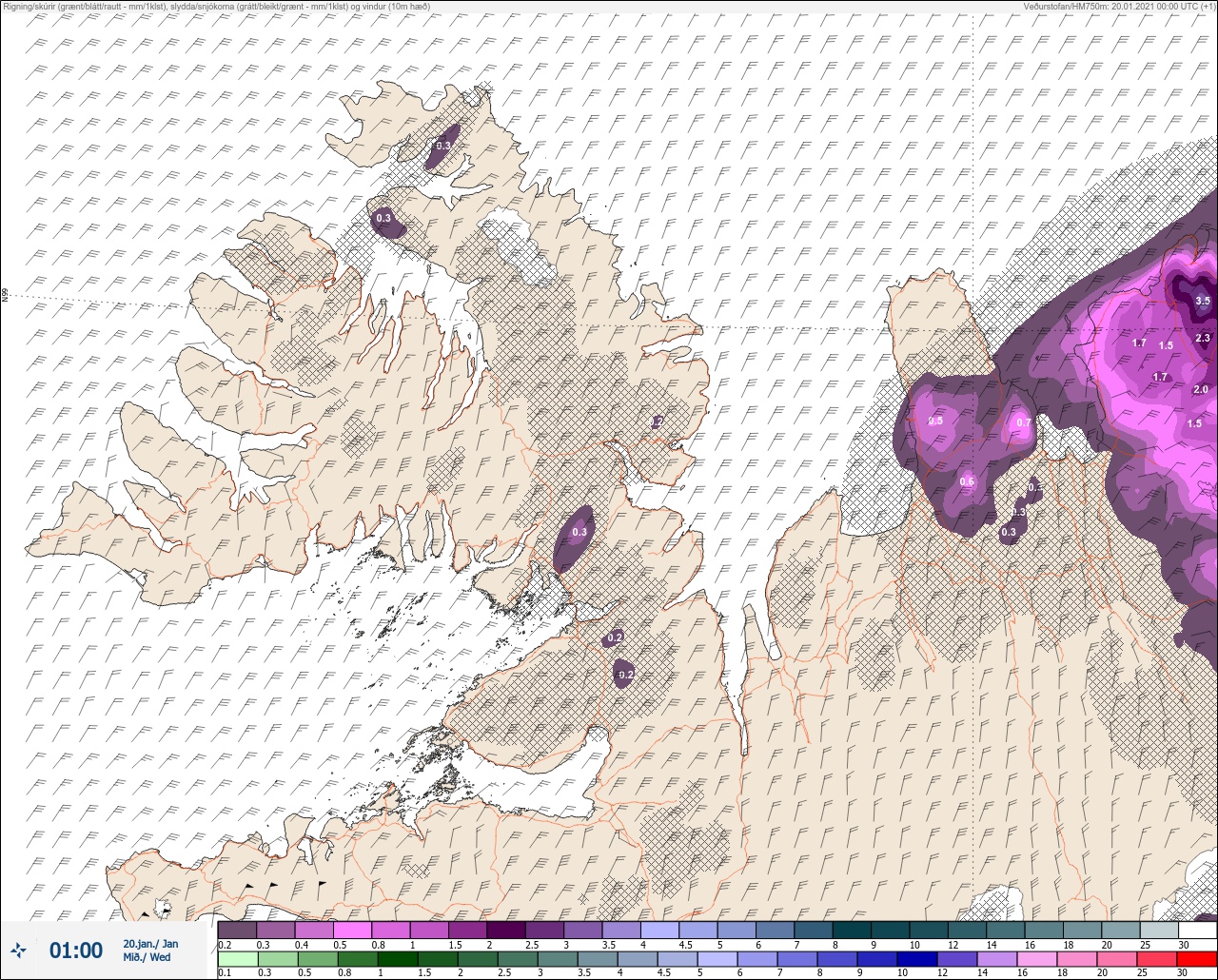This screenshot has width=1218, height=980.
Task: Pick the bright pink swatch between 0.5 and 0.8
Action: [352, 930]
